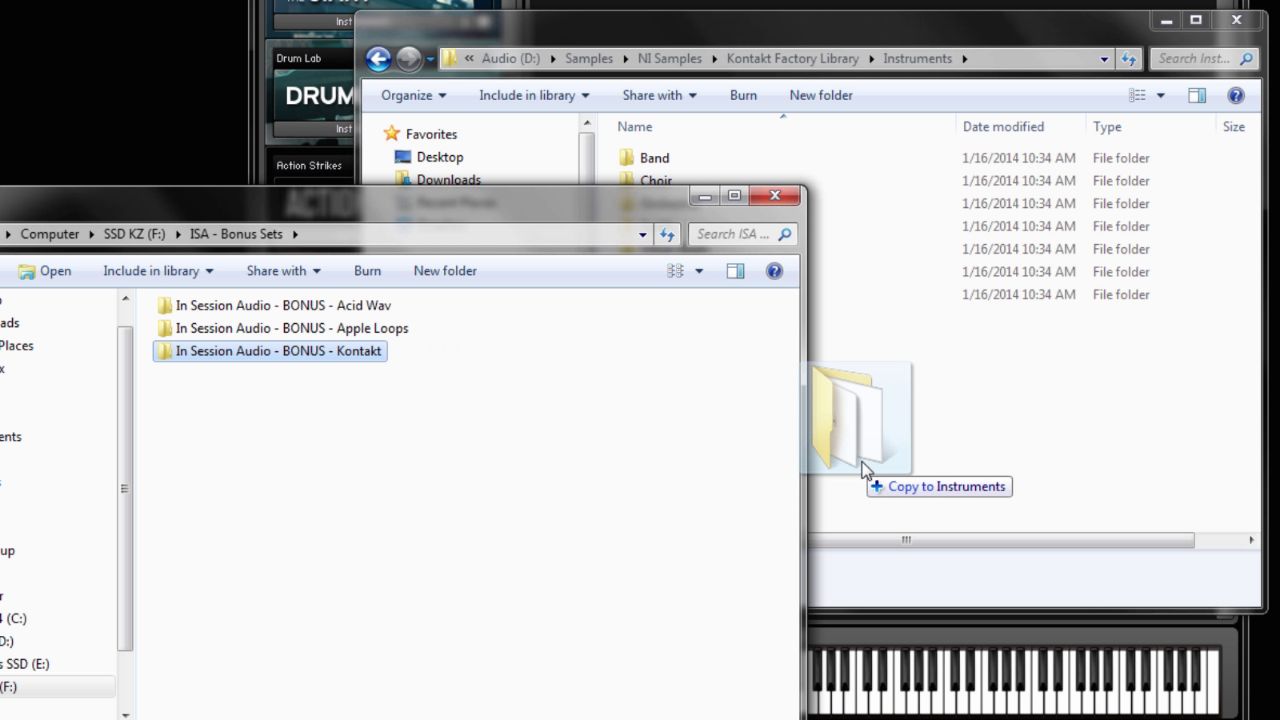This screenshot has height=720, width=1280.
Task: Click Audio (D:) in breadcrumb path
Action: 510,59
